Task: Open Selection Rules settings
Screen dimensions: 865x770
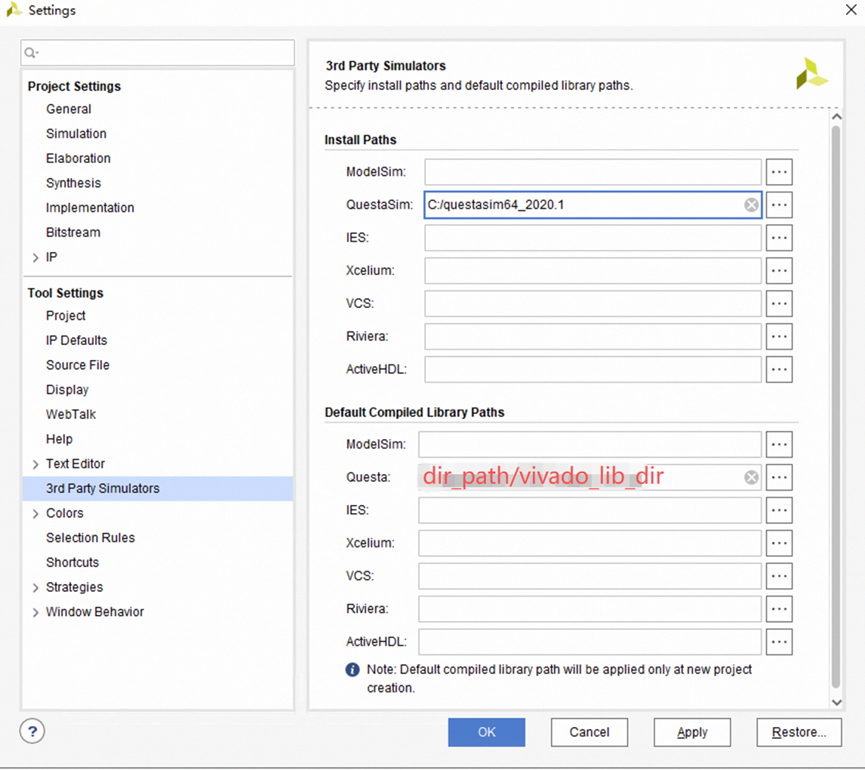Action: tap(90, 538)
